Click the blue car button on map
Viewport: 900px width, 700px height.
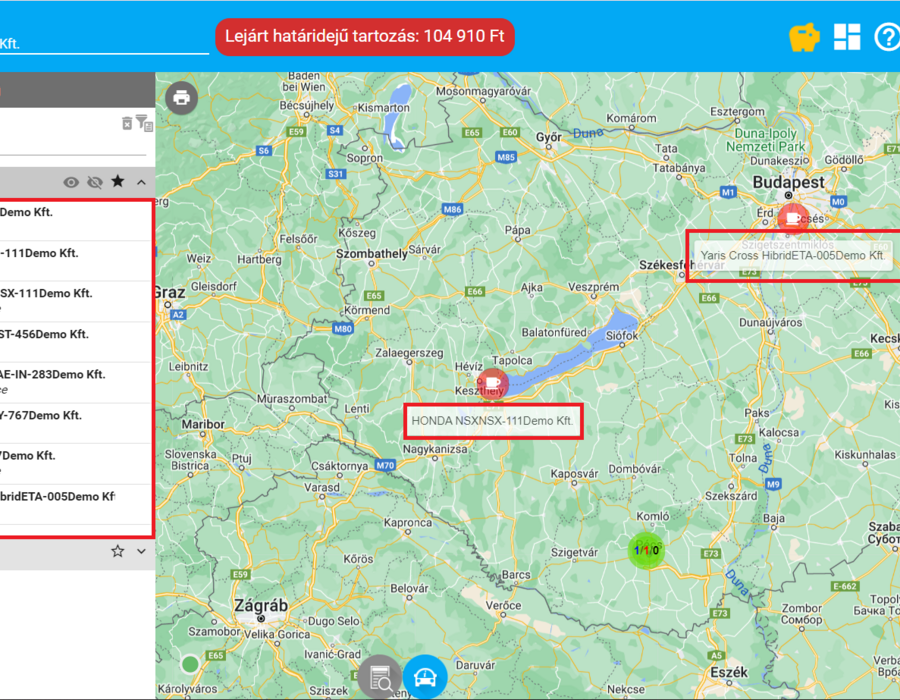coord(425,678)
